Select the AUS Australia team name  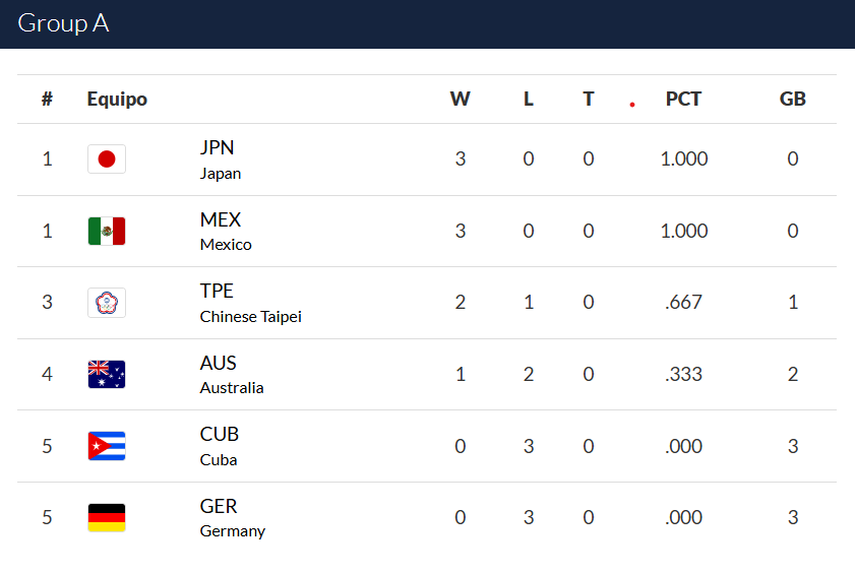[x=231, y=374]
